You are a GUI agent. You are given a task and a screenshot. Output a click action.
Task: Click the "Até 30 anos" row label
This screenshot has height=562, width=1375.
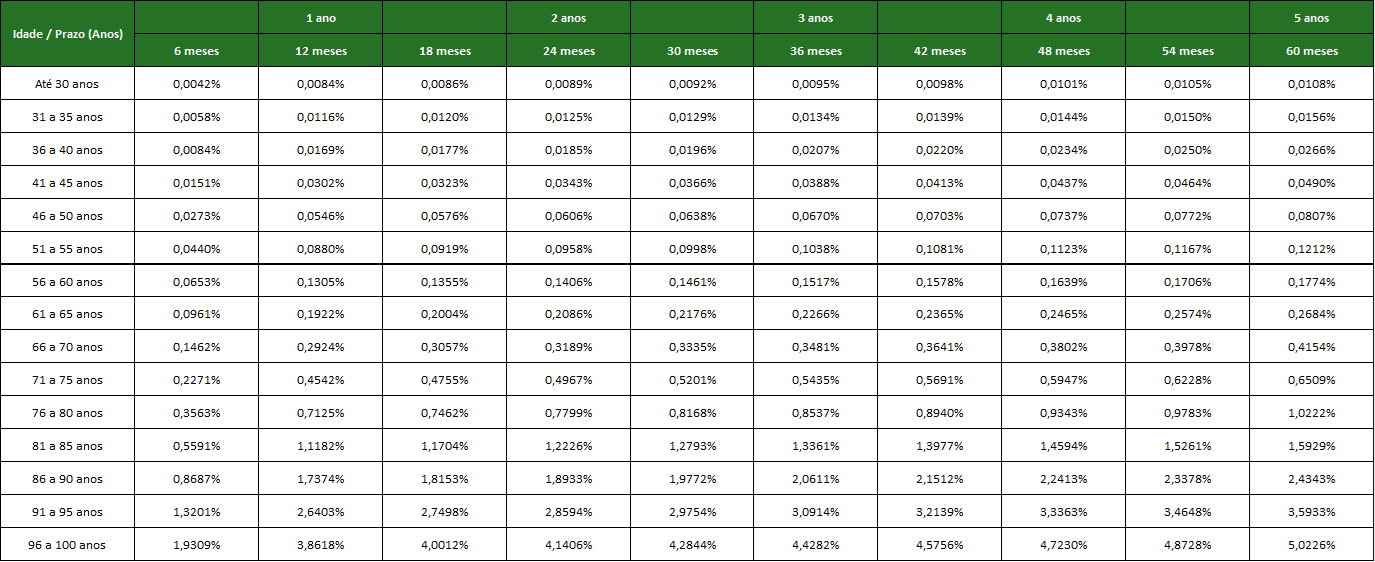pos(67,84)
